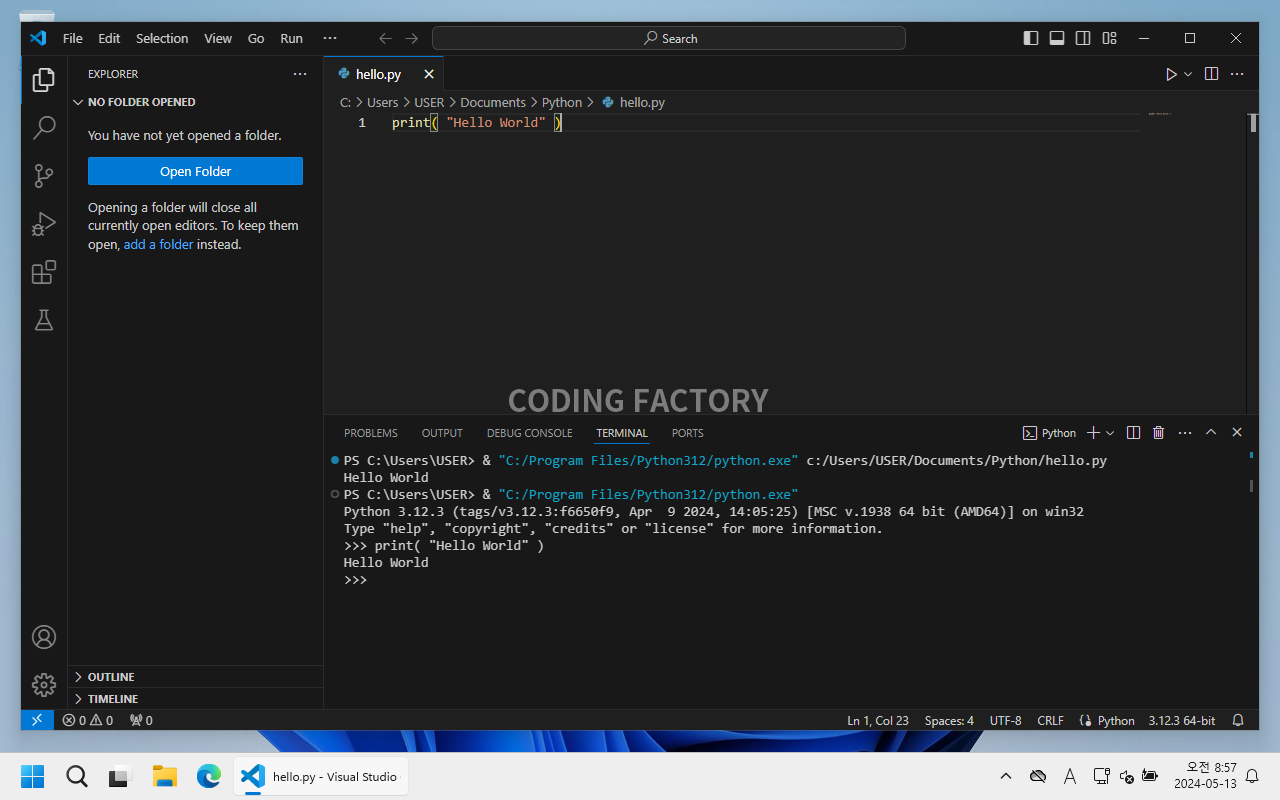The image size is (1280, 800).
Task: Click the editor vertical scrollbar slider
Action: tap(1252, 123)
